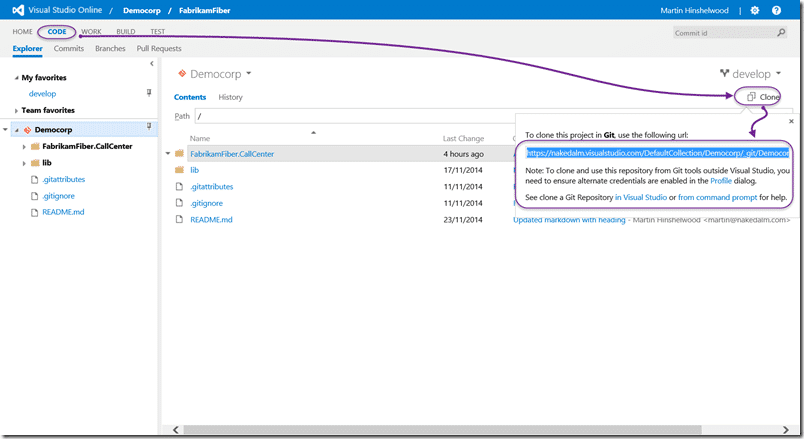Click the Democorp git repository icon in tree
The height and width of the screenshot is (439, 804).
[28, 130]
